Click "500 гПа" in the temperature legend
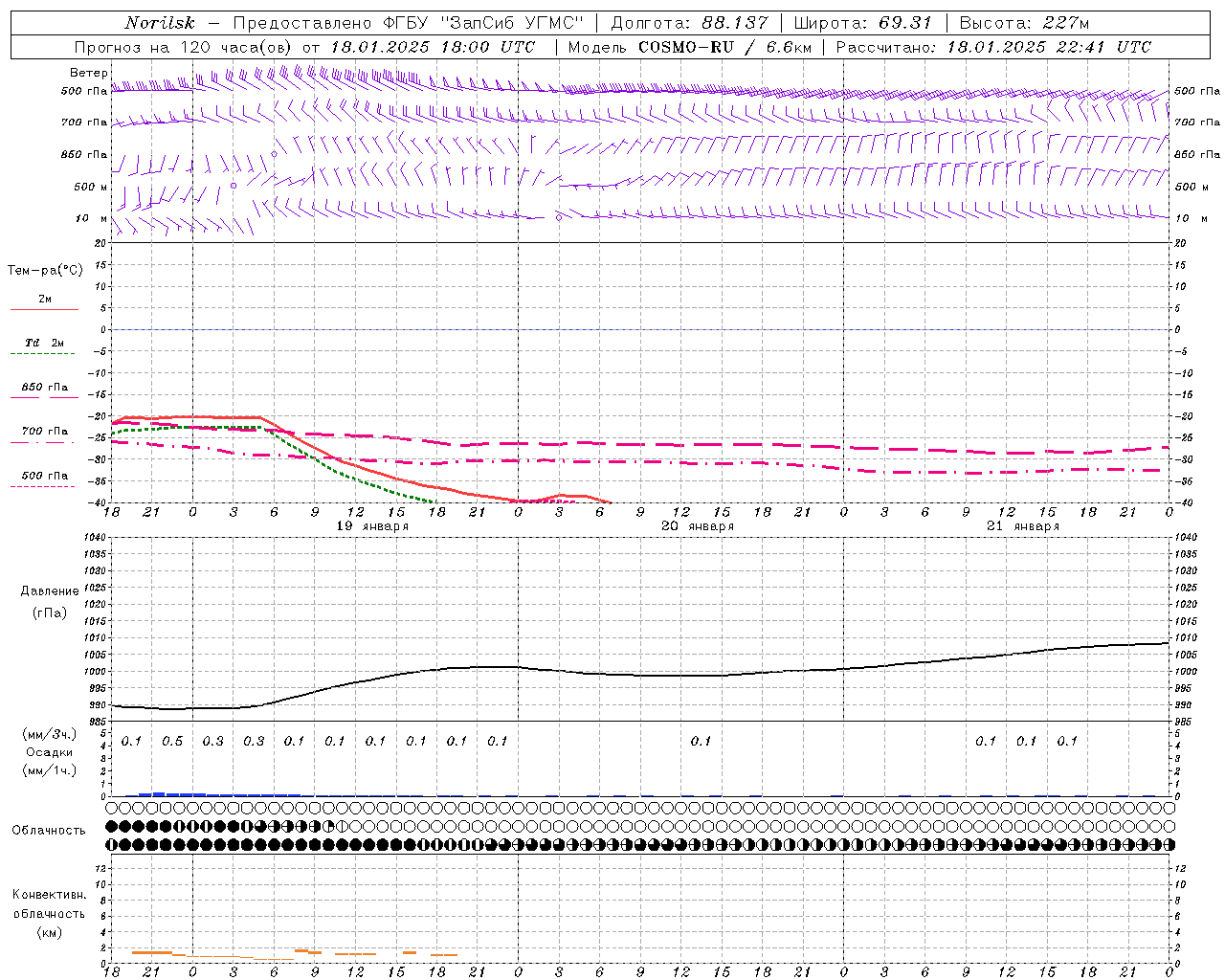This screenshot has height=980, width=1225. coord(45,476)
